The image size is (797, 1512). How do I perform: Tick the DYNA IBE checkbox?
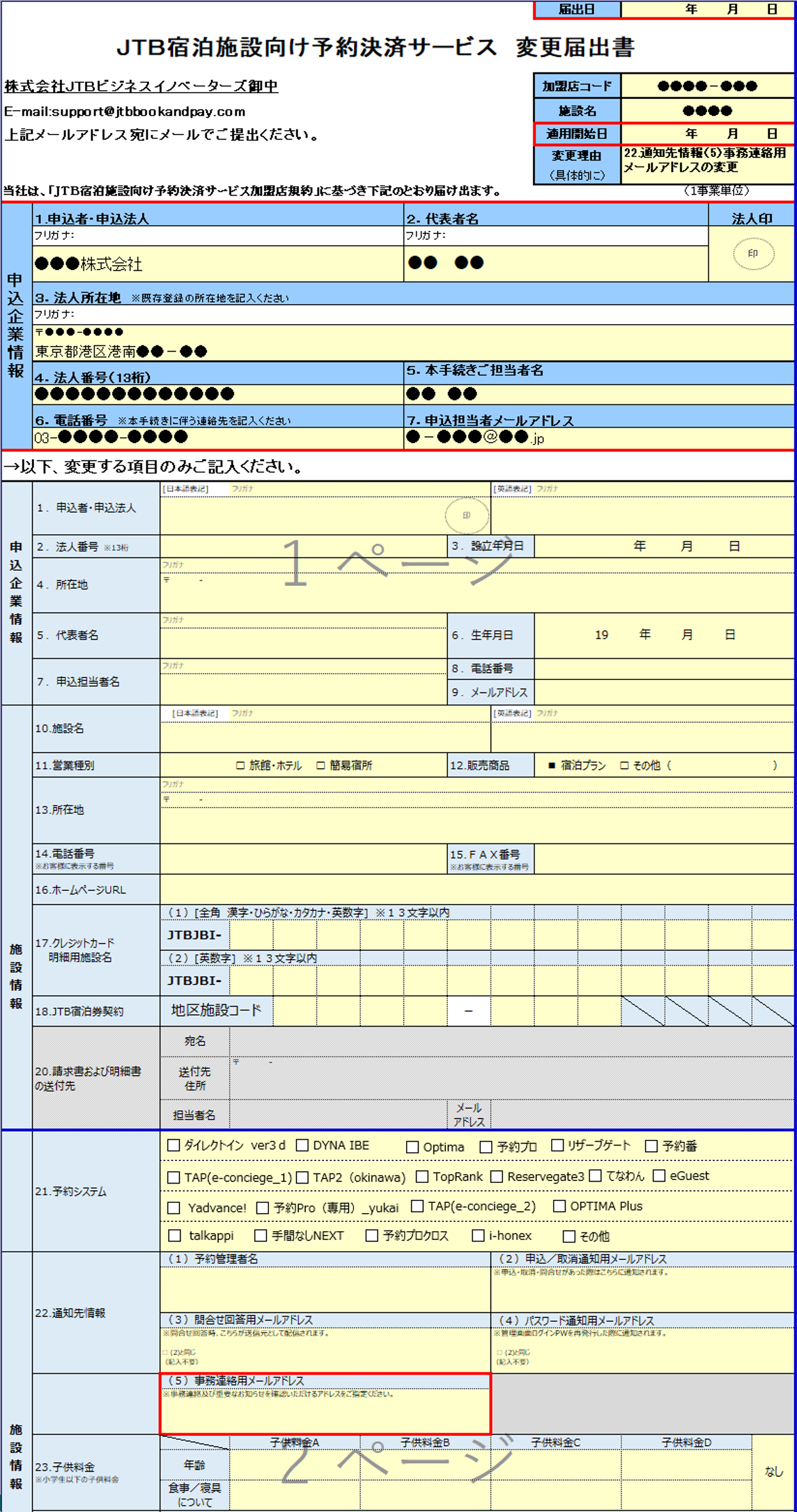tap(302, 1145)
